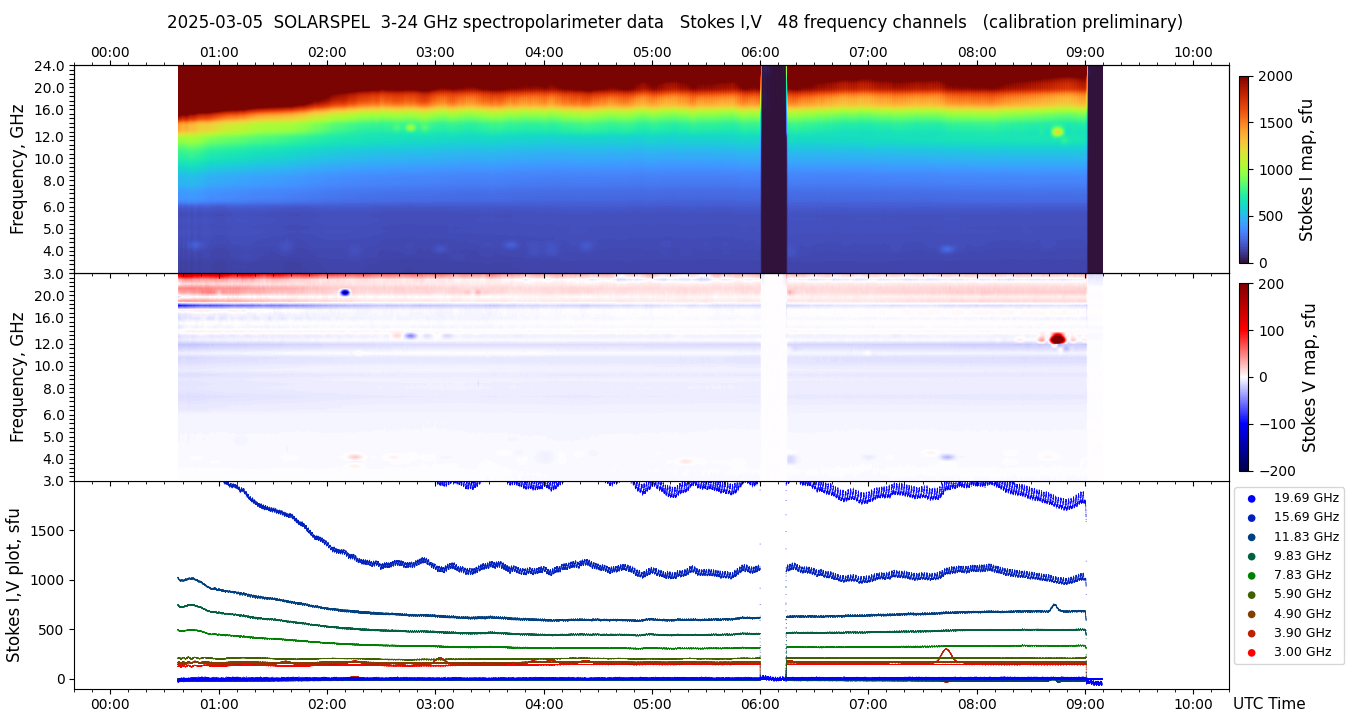Image resolution: width=1350 pixels, height=725 pixels.
Task: Click the Stokes I,V plot y-axis label
Action: pyautogui.click(x=14, y=585)
